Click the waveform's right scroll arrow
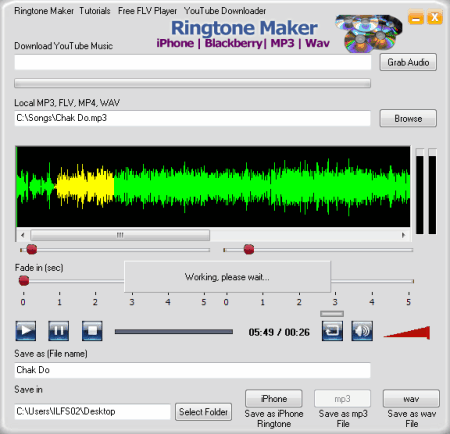 pyautogui.click(x=404, y=235)
